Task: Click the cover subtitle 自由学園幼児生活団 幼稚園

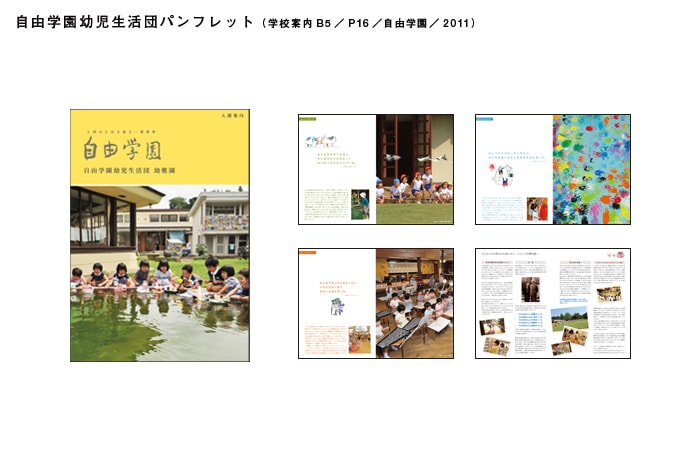Action: click(130, 171)
